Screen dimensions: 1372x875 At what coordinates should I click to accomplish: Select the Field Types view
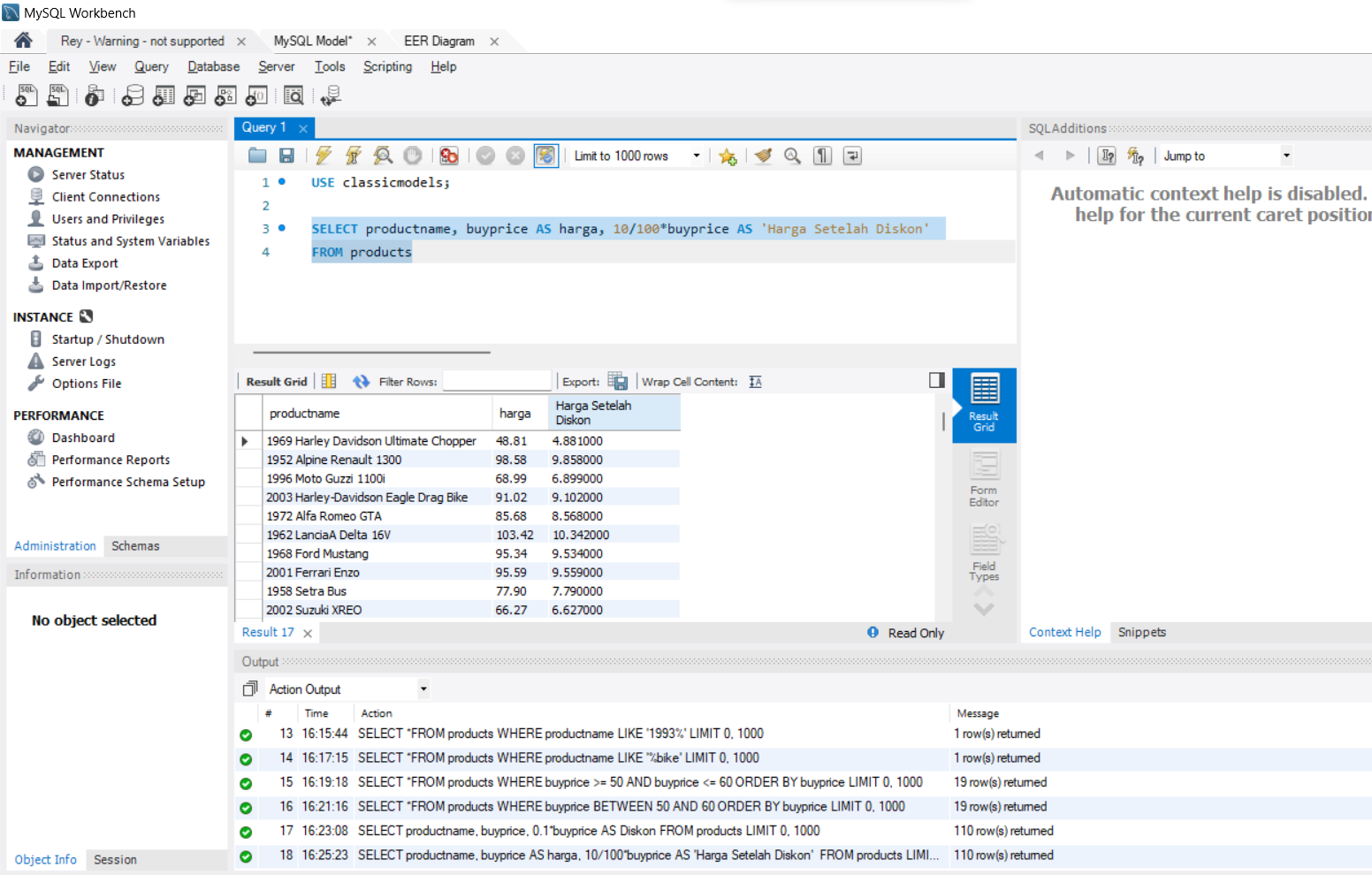[x=984, y=553]
